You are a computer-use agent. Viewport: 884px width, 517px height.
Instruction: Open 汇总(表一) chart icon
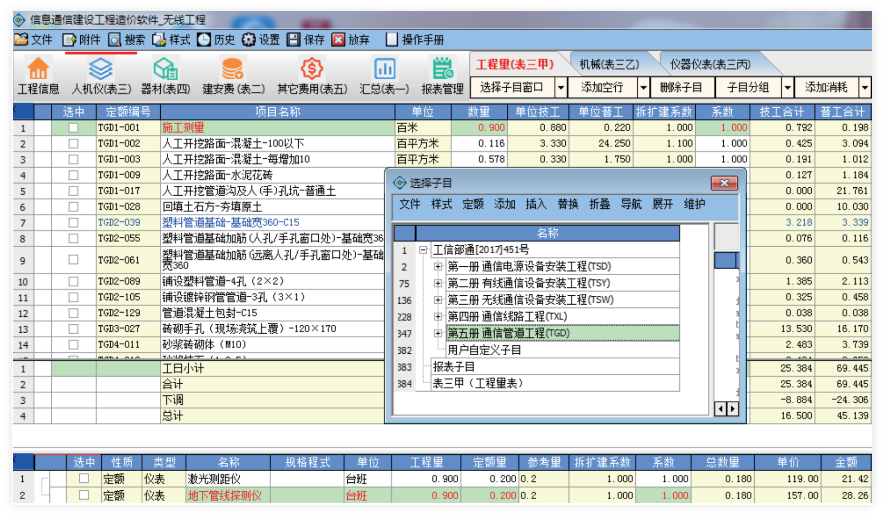(384, 69)
